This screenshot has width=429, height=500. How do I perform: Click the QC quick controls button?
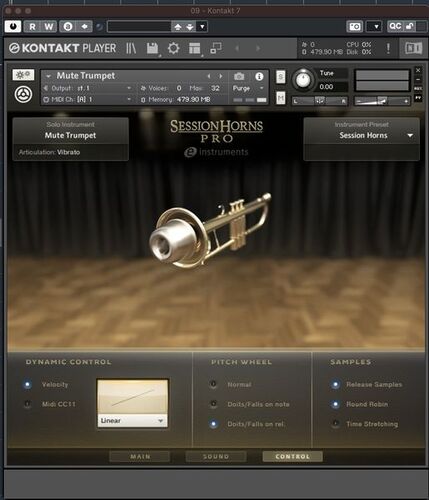coord(395,26)
